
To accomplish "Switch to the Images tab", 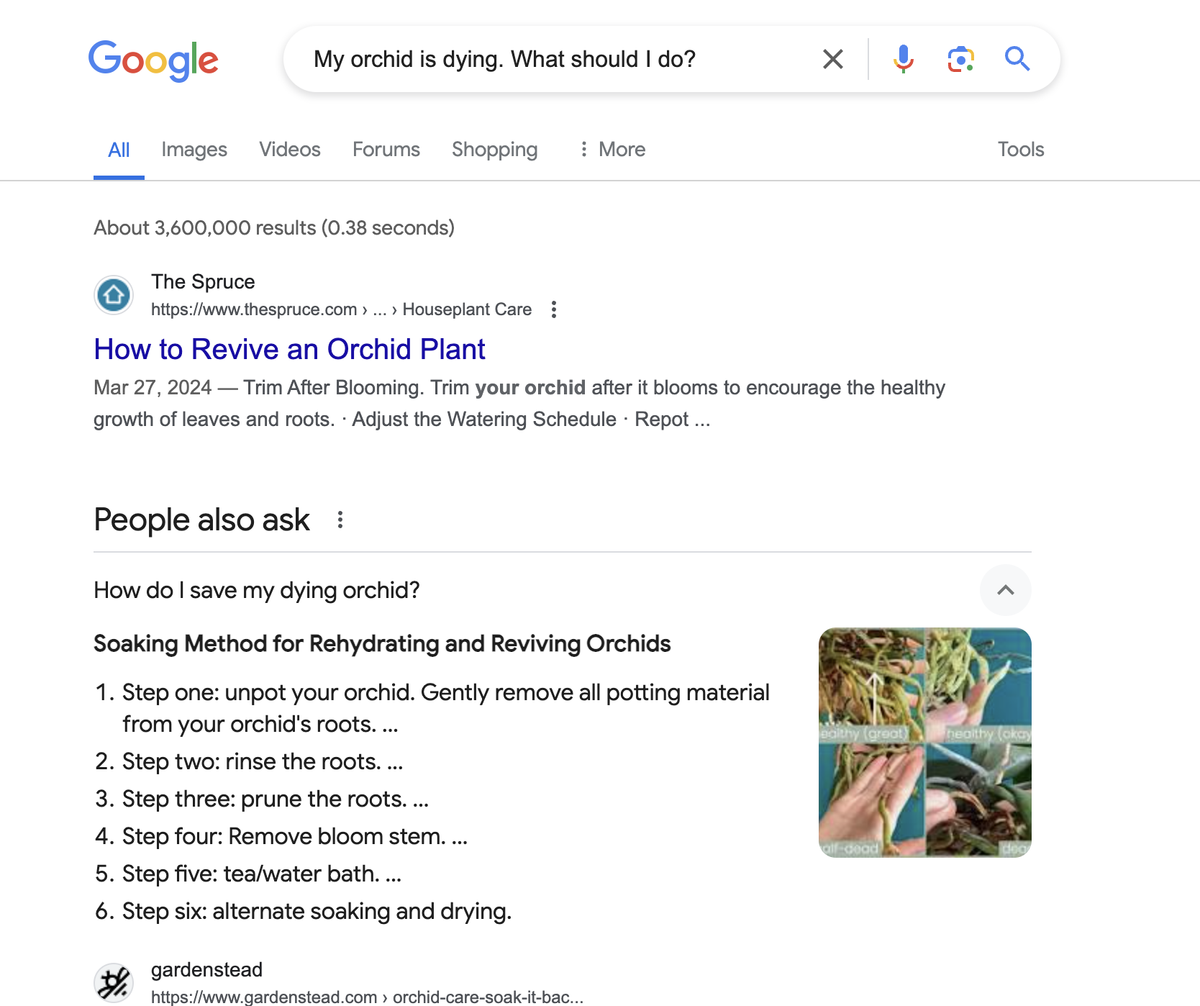I will click(x=193, y=149).
